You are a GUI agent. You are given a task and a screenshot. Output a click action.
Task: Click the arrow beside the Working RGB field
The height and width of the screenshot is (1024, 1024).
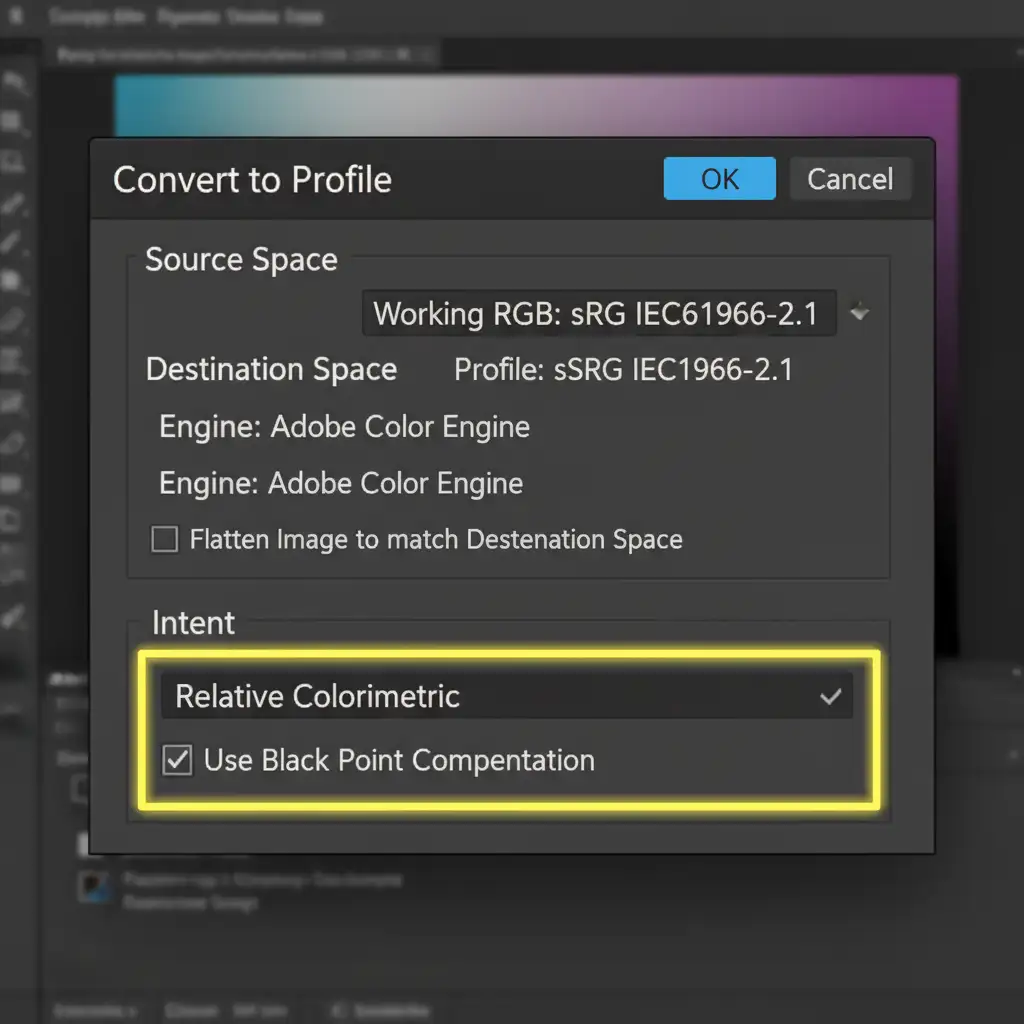point(859,314)
